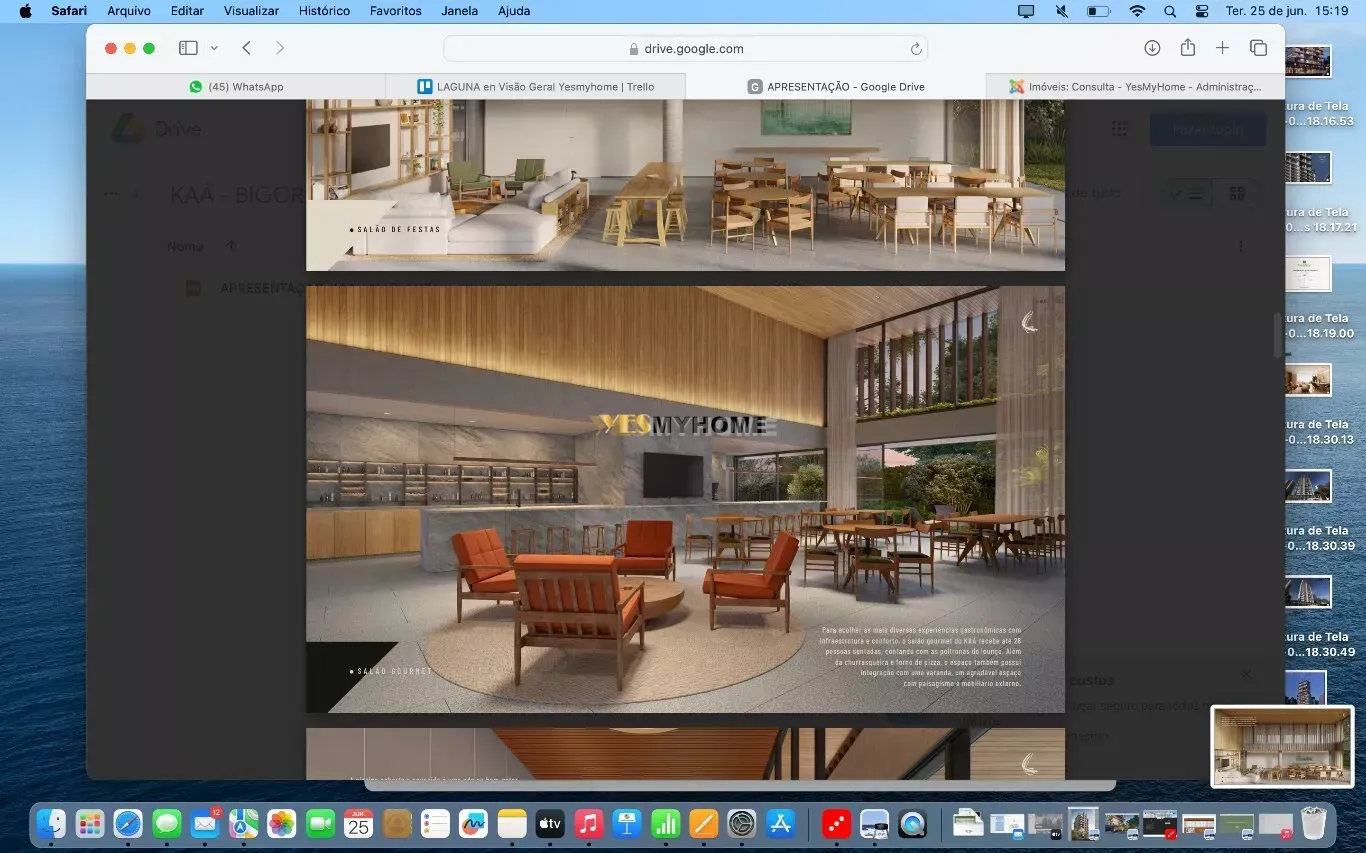Click the screenshot preview thumbnail
Screen dimensions: 1366x853
tap(1282, 746)
